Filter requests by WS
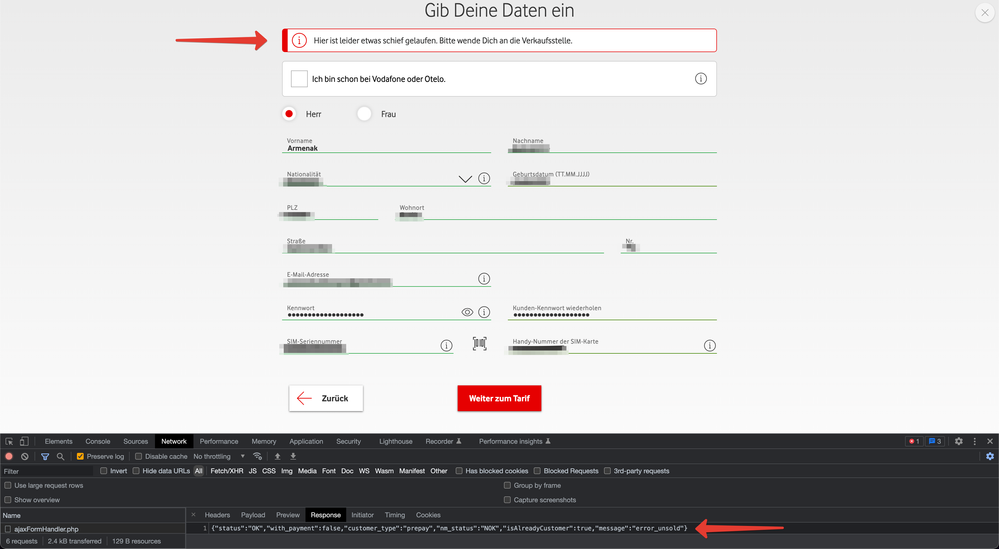 (364, 471)
